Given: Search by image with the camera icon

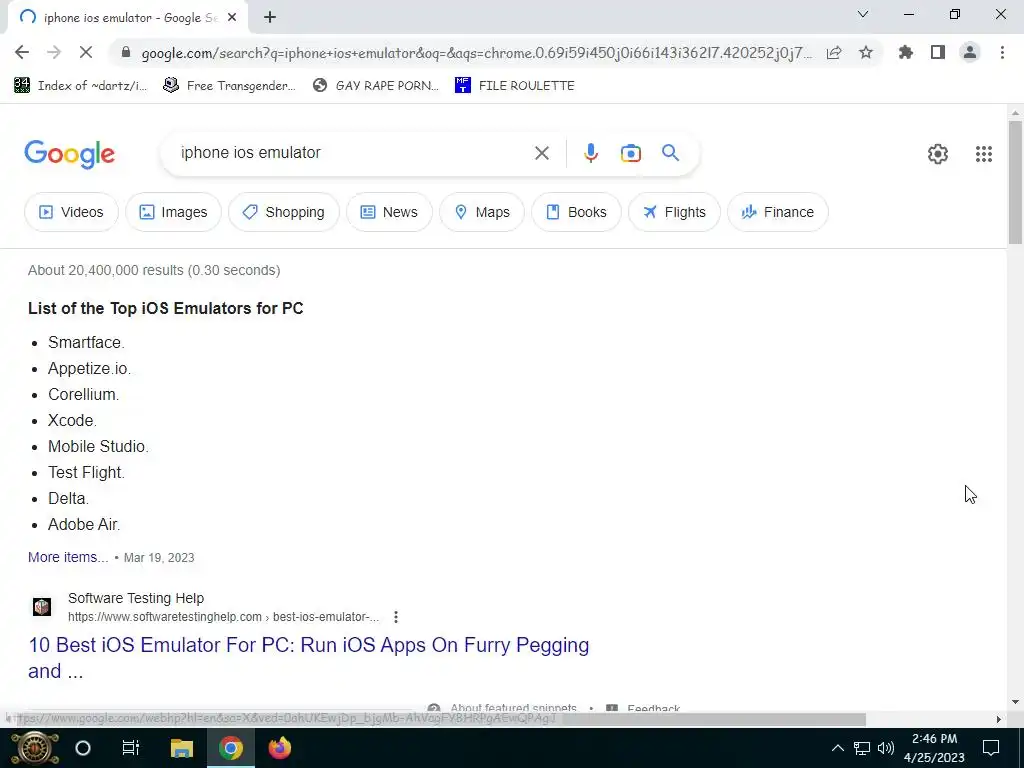Looking at the screenshot, I should [x=630, y=153].
